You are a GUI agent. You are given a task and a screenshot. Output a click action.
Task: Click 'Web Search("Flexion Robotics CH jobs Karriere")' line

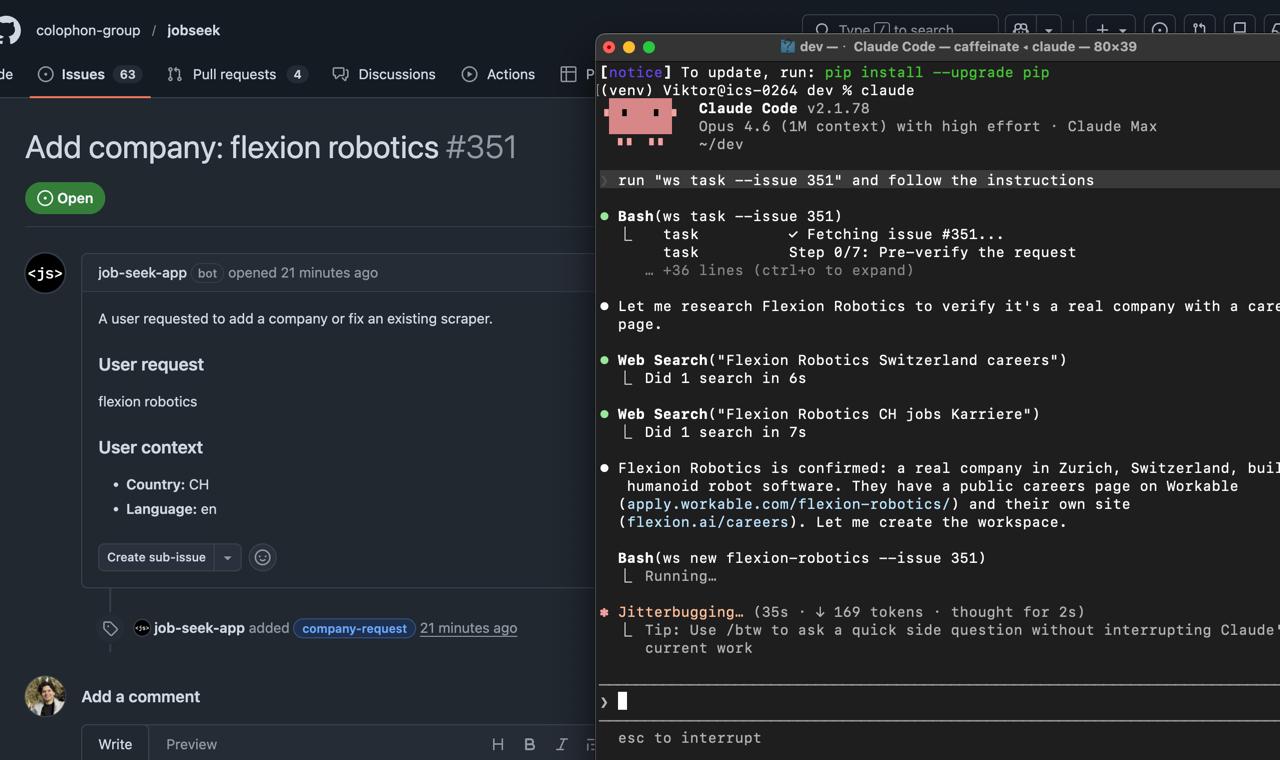(829, 414)
